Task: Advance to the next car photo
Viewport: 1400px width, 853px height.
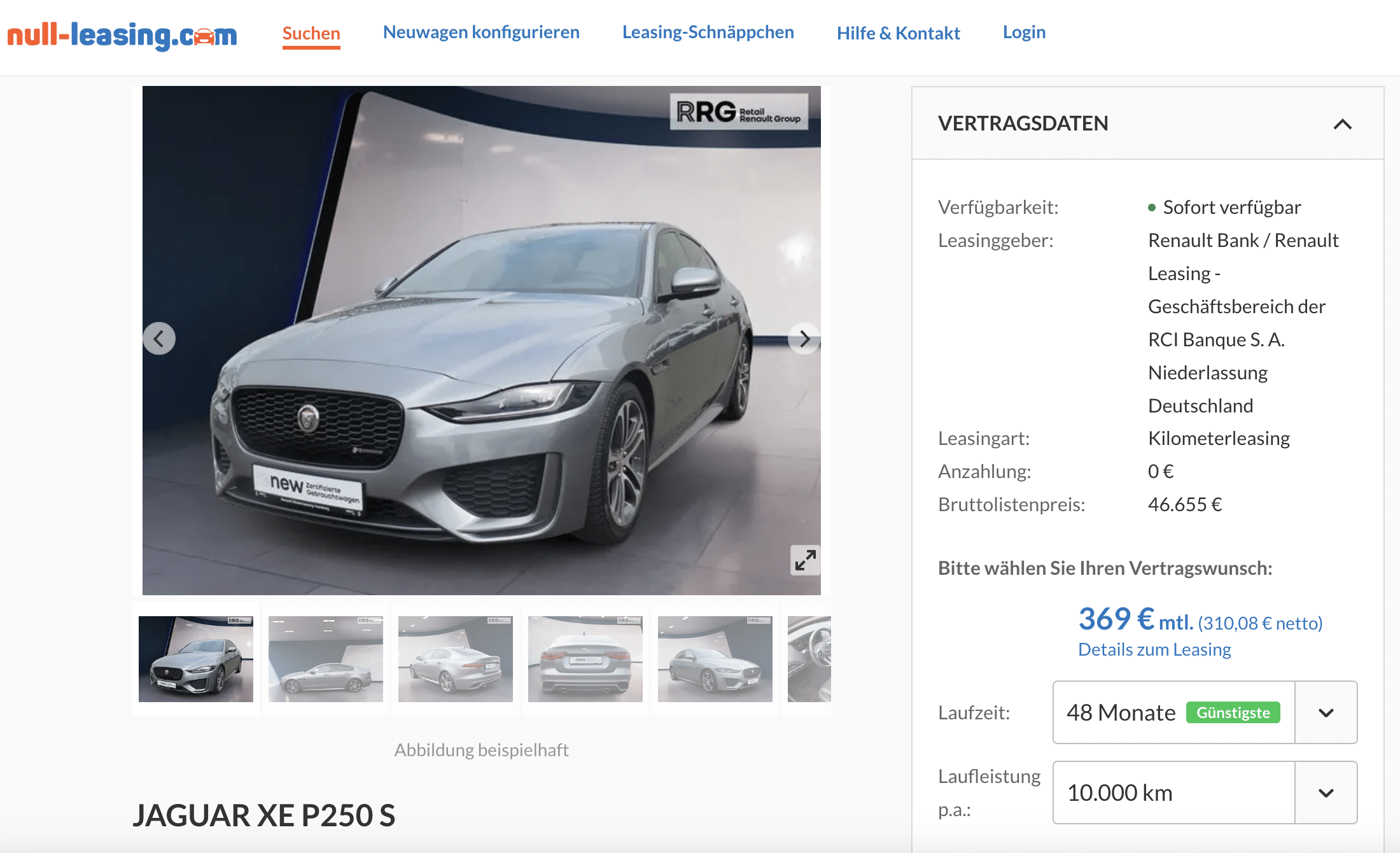Action: tap(804, 339)
